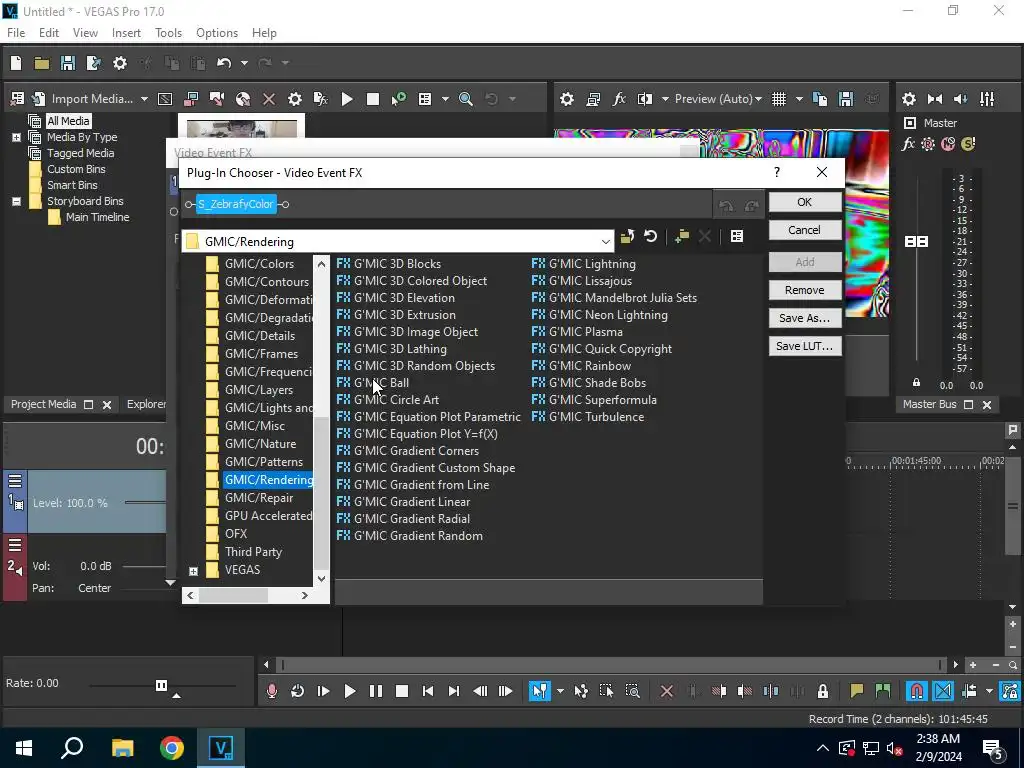Expand VEGAS folder in plug-in tree
1024x768 pixels.
[x=193, y=571]
